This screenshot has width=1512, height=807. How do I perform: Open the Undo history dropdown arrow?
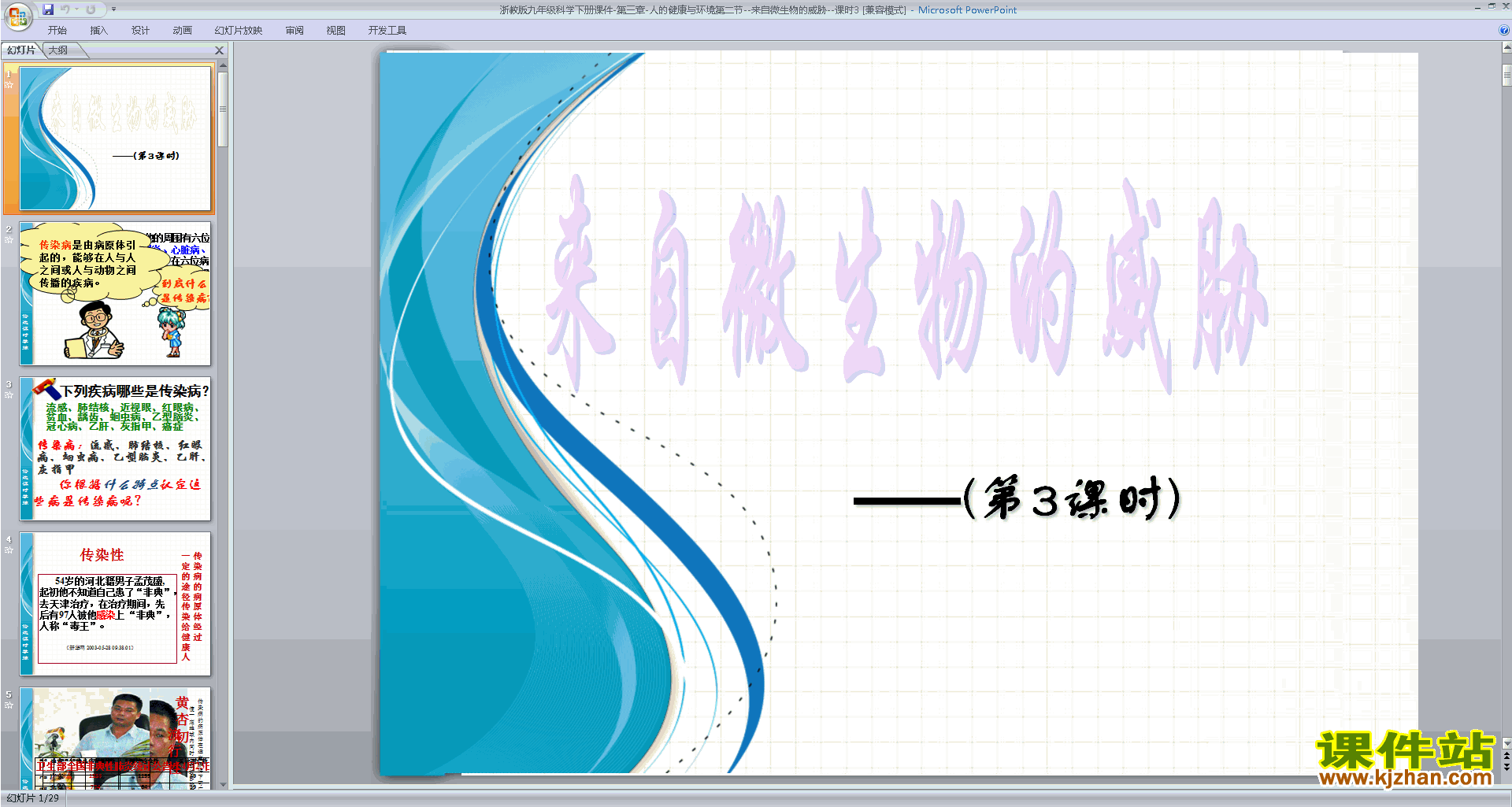(76, 9)
